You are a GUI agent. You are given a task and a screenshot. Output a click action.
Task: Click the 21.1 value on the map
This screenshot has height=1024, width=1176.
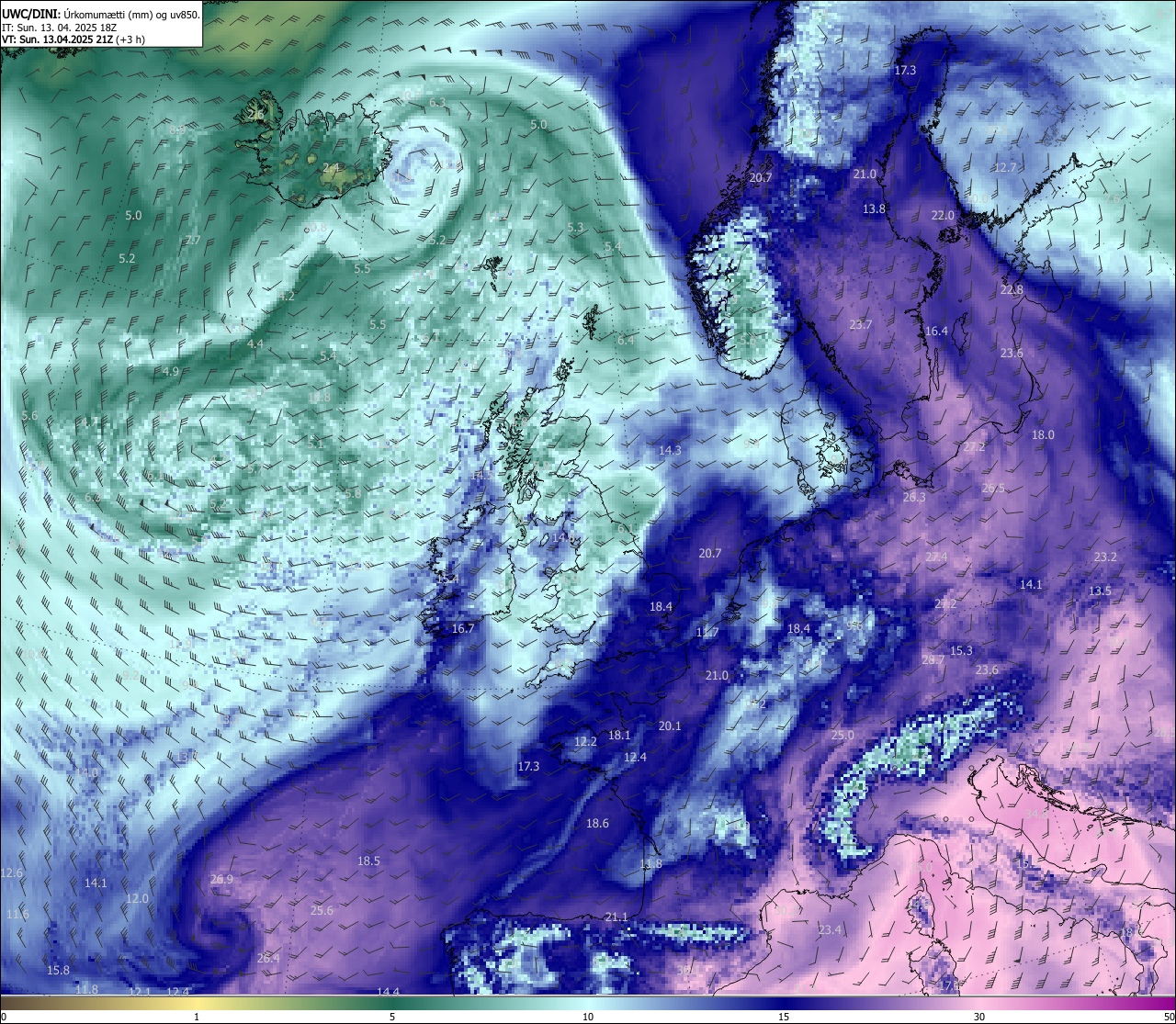coord(616,917)
